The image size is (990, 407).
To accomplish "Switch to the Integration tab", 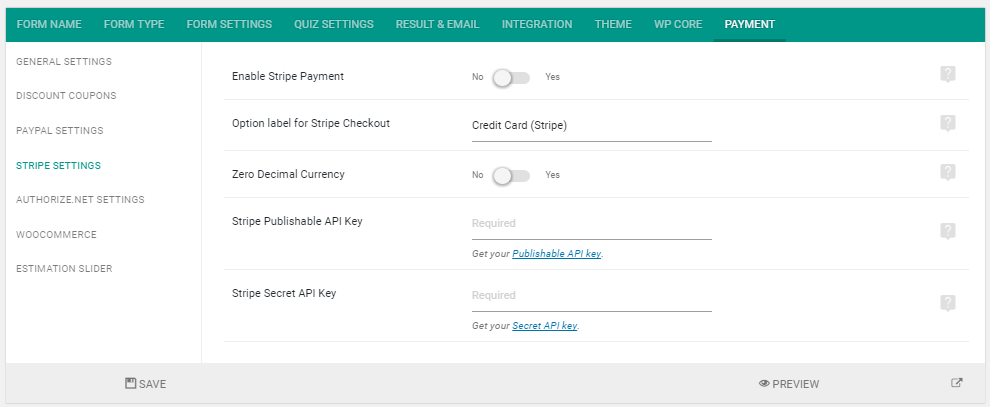I will 537,24.
